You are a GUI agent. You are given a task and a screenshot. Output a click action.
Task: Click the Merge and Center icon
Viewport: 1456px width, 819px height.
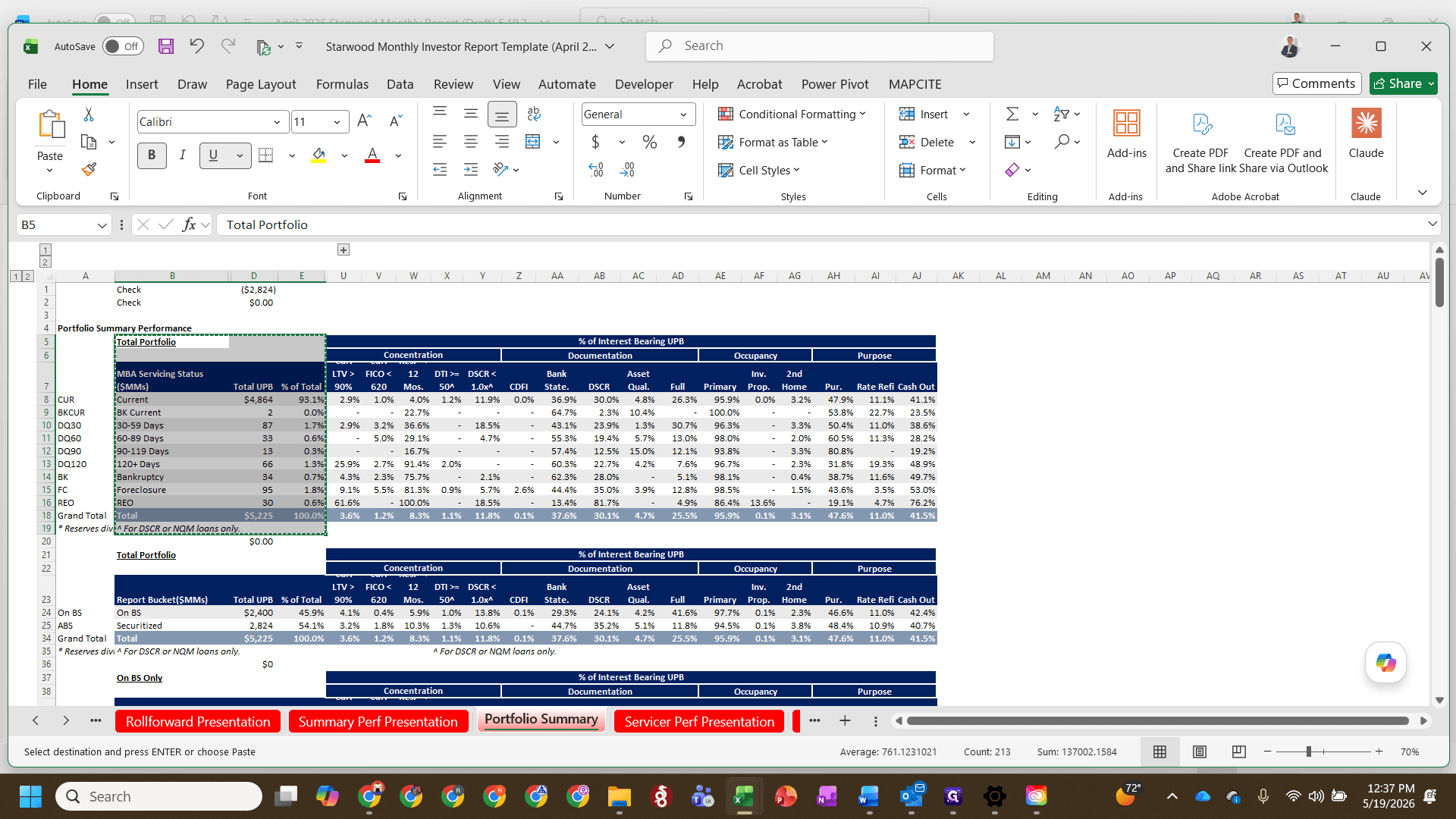(x=533, y=142)
